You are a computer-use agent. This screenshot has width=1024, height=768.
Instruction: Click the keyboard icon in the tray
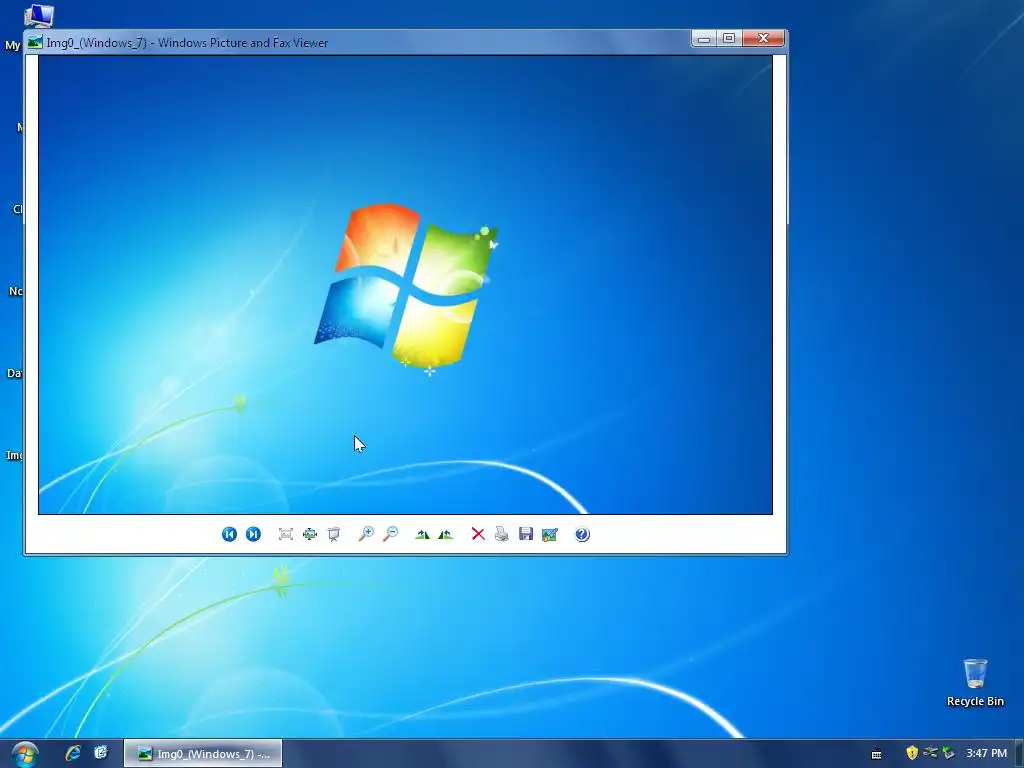[x=876, y=754]
